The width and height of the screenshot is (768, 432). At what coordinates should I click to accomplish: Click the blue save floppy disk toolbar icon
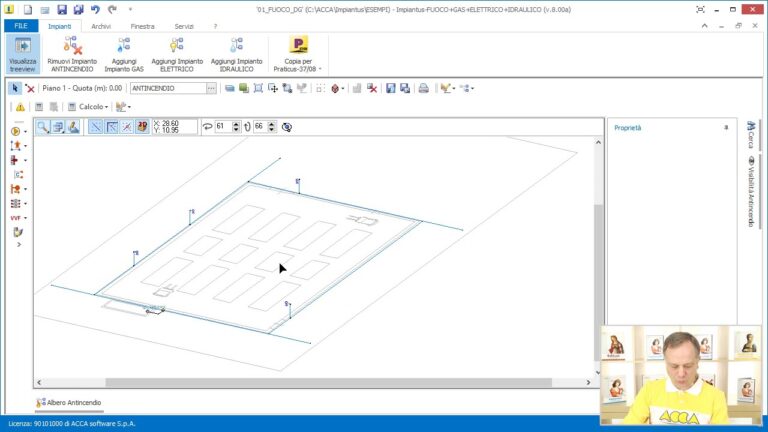(390, 88)
